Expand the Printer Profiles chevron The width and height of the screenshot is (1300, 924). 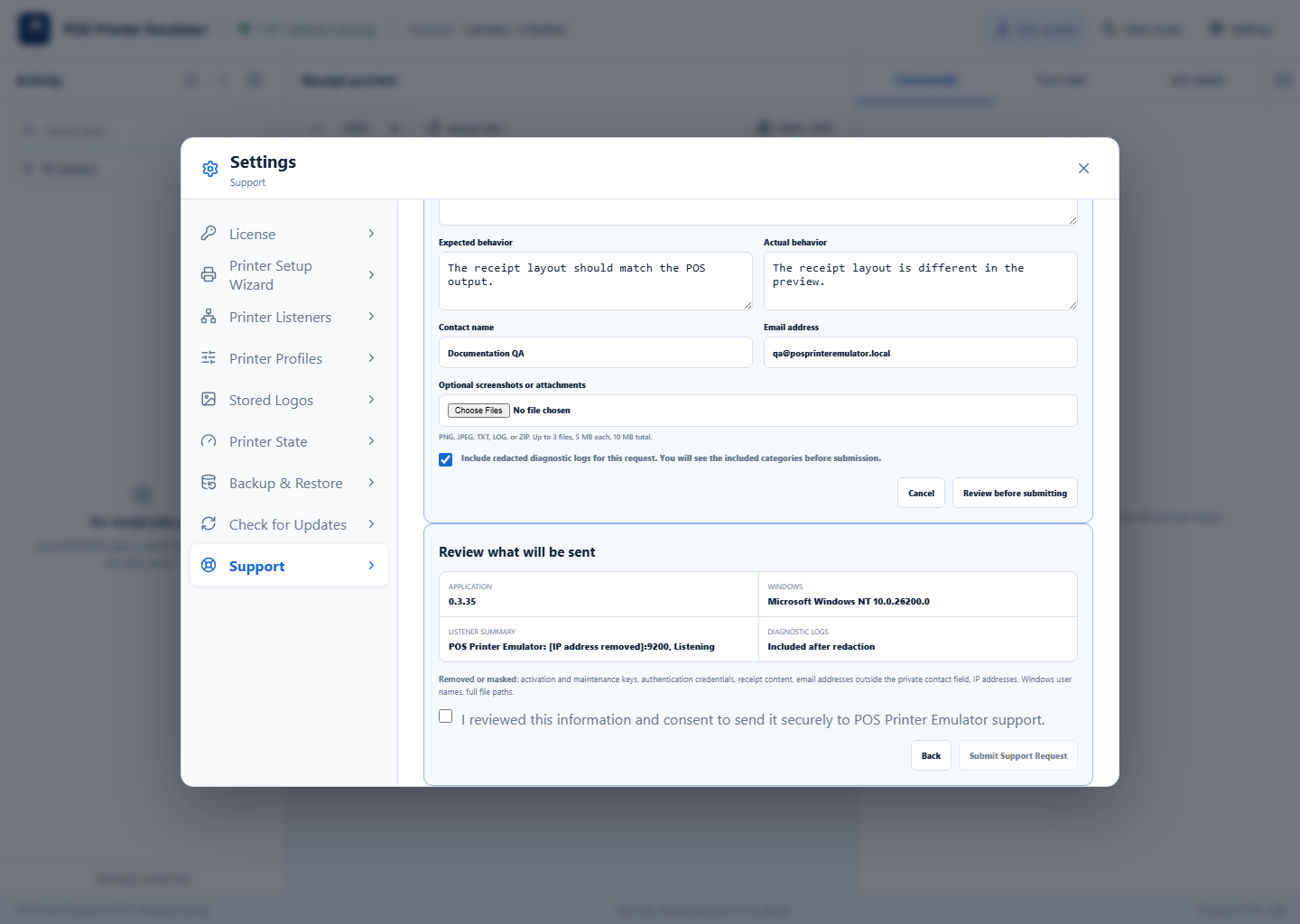[x=371, y=358]
